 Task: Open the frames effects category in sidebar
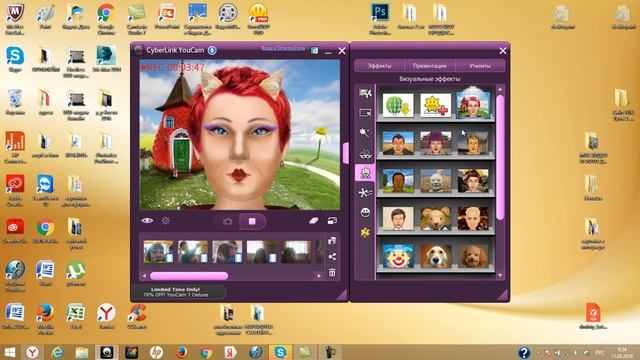[365, 113]
